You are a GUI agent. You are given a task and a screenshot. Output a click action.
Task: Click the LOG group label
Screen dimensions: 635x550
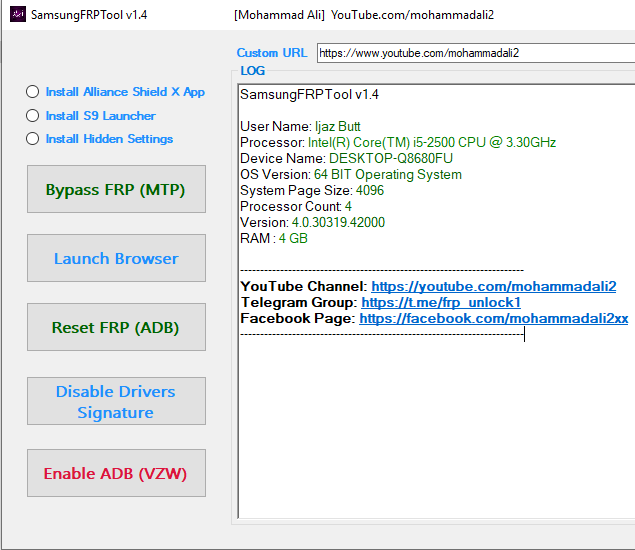coord(252,70)
